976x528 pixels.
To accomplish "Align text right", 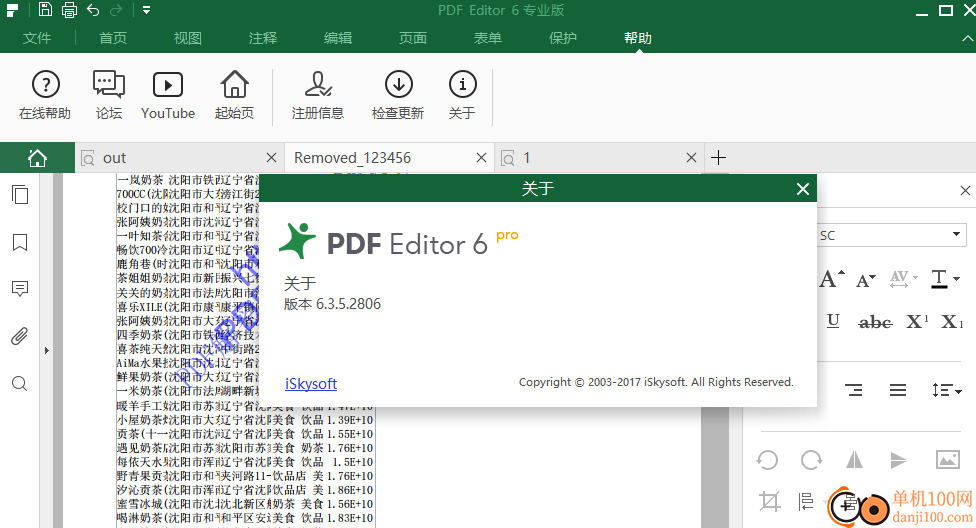I will (x=853, y=390).
